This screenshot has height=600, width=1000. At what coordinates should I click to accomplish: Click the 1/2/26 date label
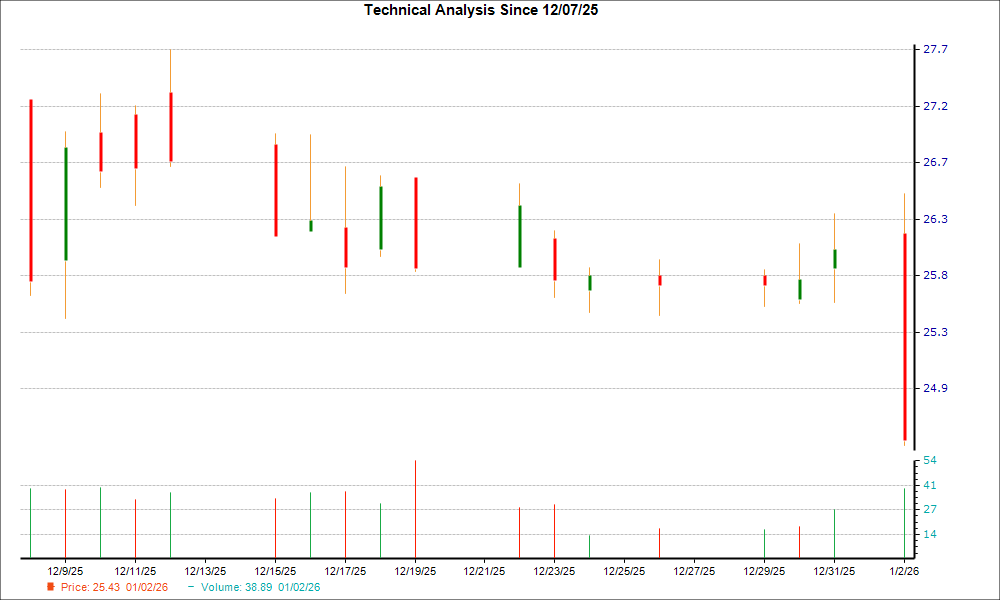pyautogui.click(x=904, y=571)
